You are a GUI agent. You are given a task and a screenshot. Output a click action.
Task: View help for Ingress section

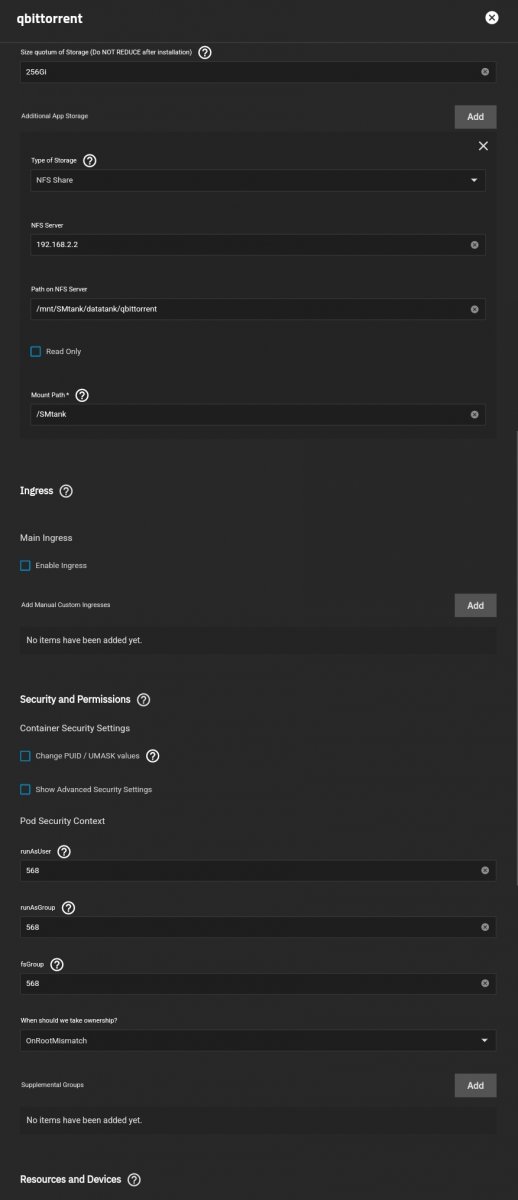click(x=66, y=491)
